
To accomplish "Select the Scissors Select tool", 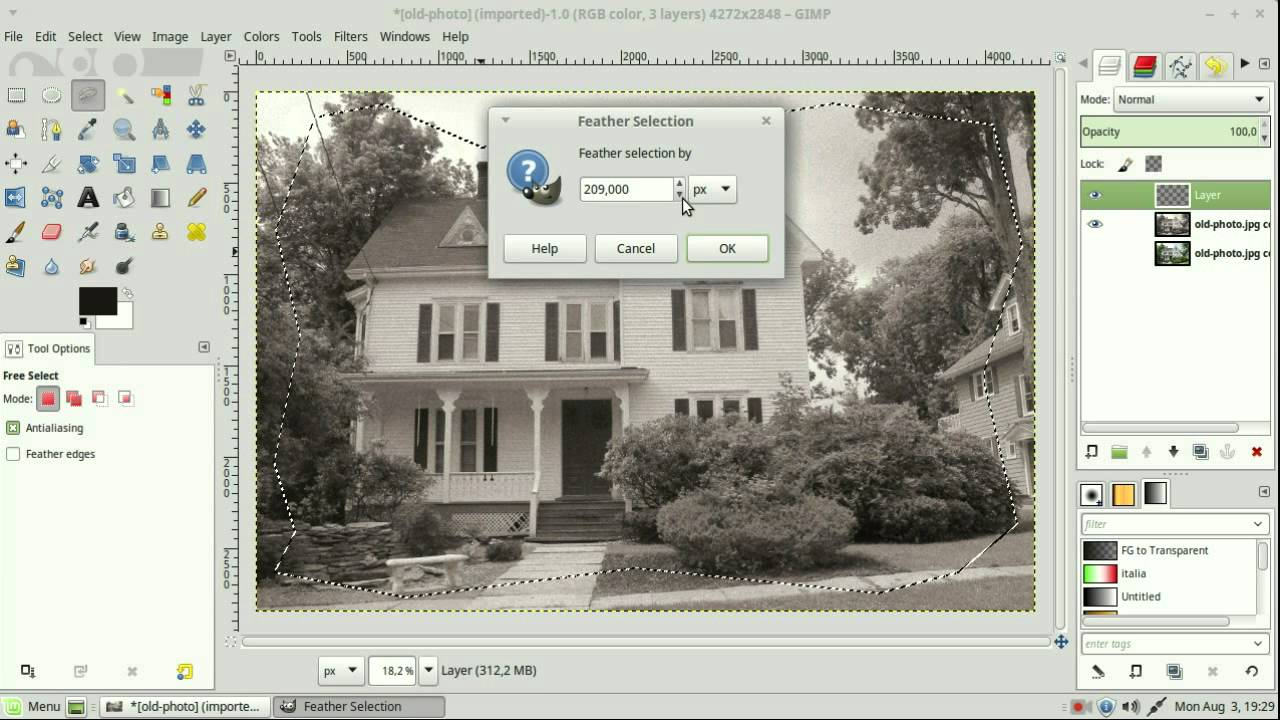I will pyautogui.click(x=196, y=95).
